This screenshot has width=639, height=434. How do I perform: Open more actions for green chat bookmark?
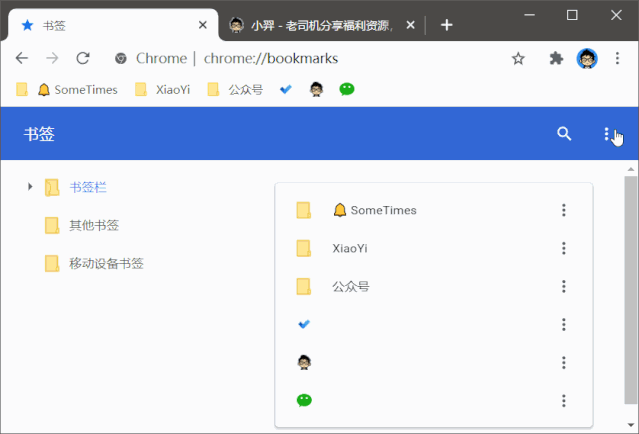(564, 401)
